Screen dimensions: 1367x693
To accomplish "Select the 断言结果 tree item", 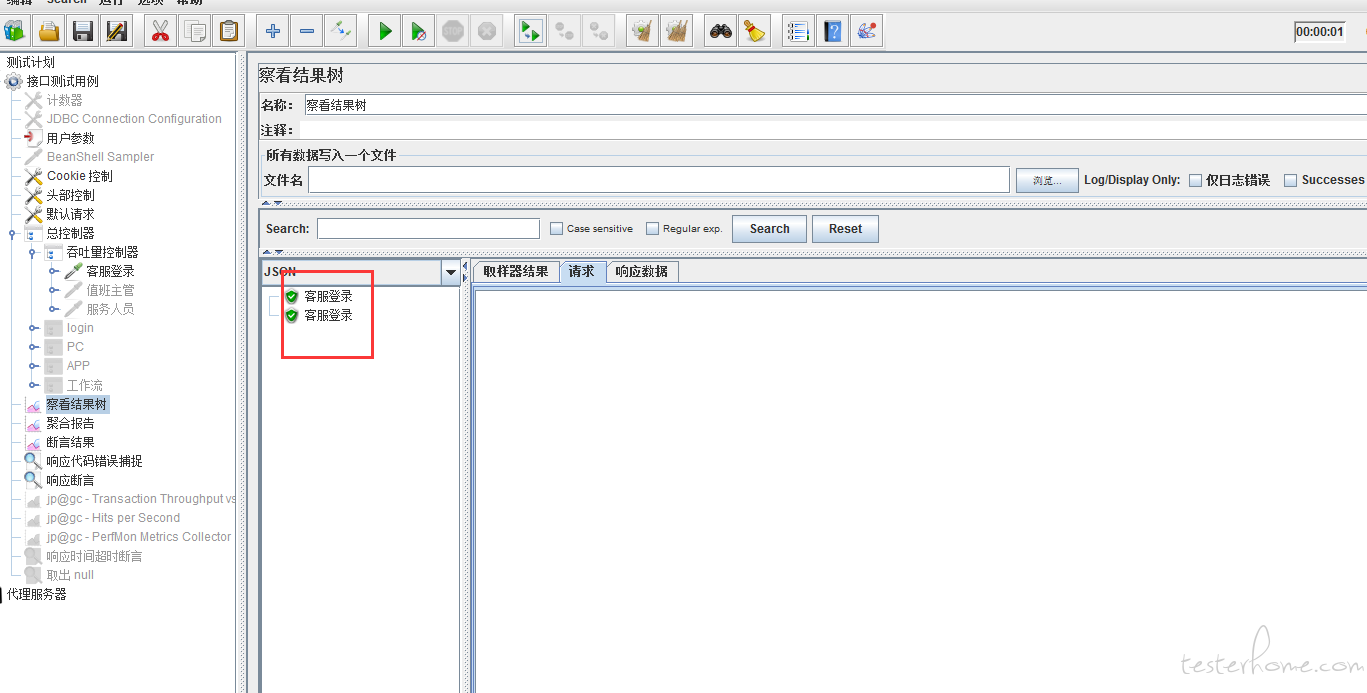I will pyautogui.click(x=70, y=442).
